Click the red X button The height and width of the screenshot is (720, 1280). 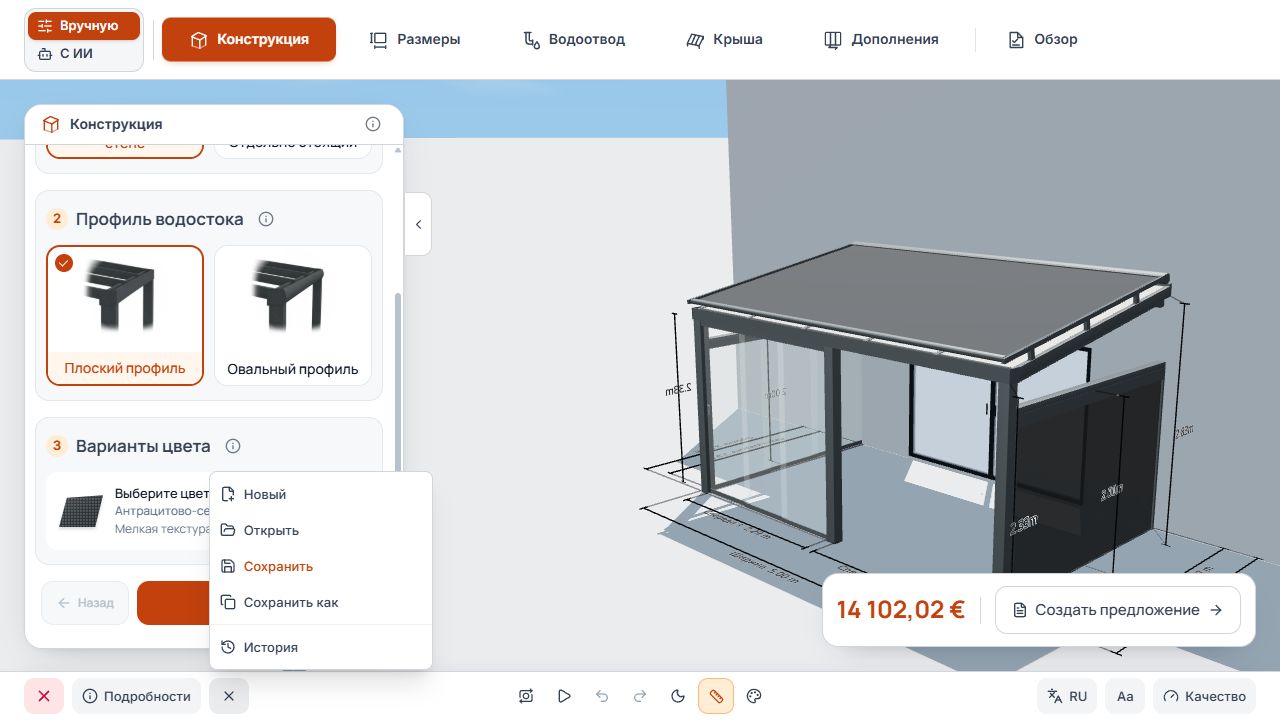point(44,696)
